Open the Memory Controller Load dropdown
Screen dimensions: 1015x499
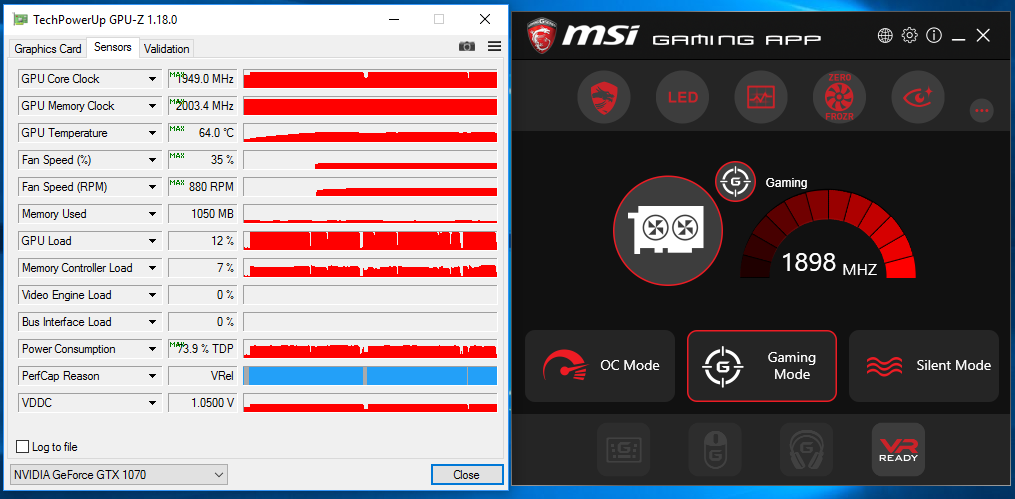(153, 268)
